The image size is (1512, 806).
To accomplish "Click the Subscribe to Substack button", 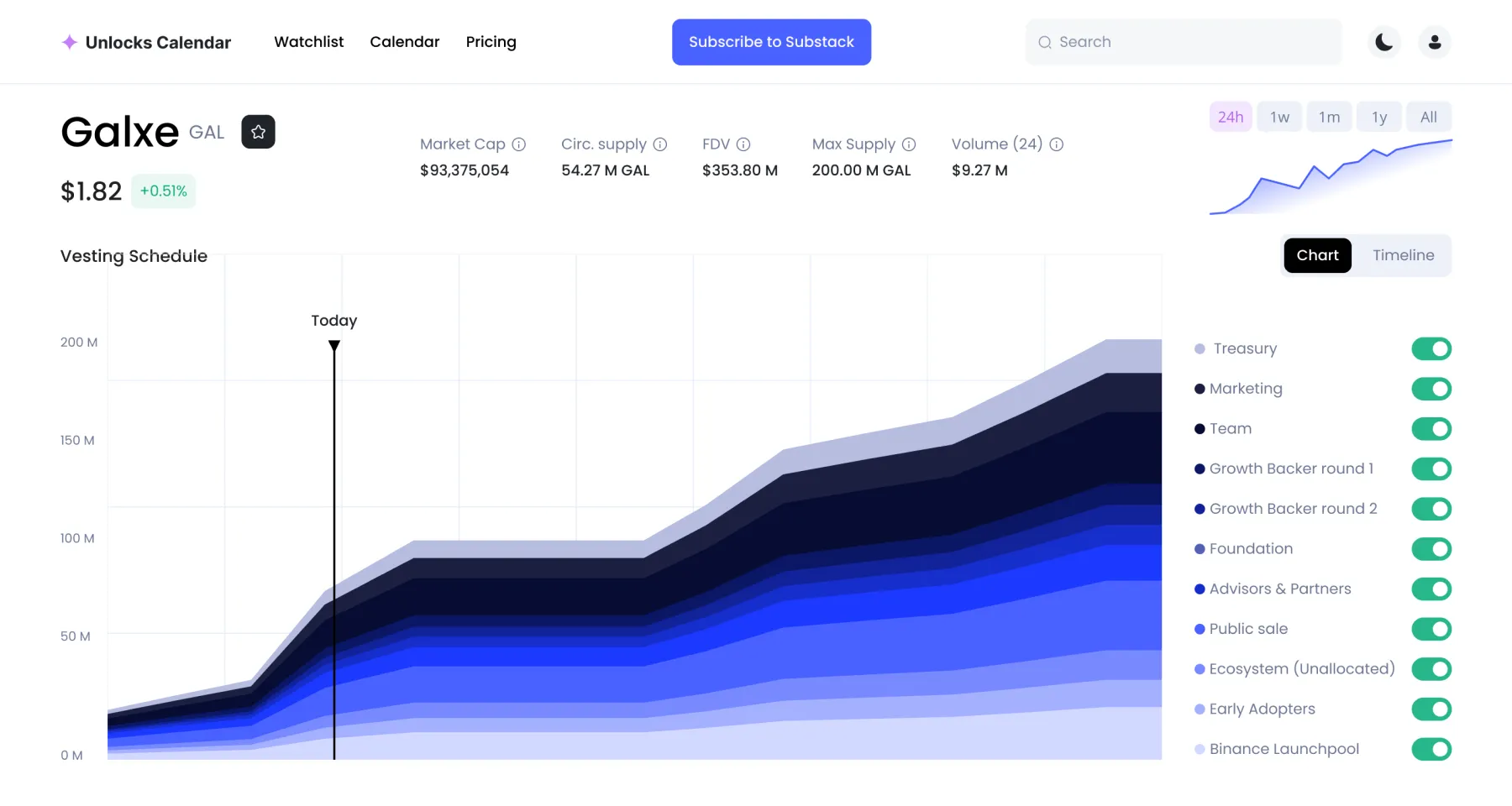I will (x=771, y=42).
